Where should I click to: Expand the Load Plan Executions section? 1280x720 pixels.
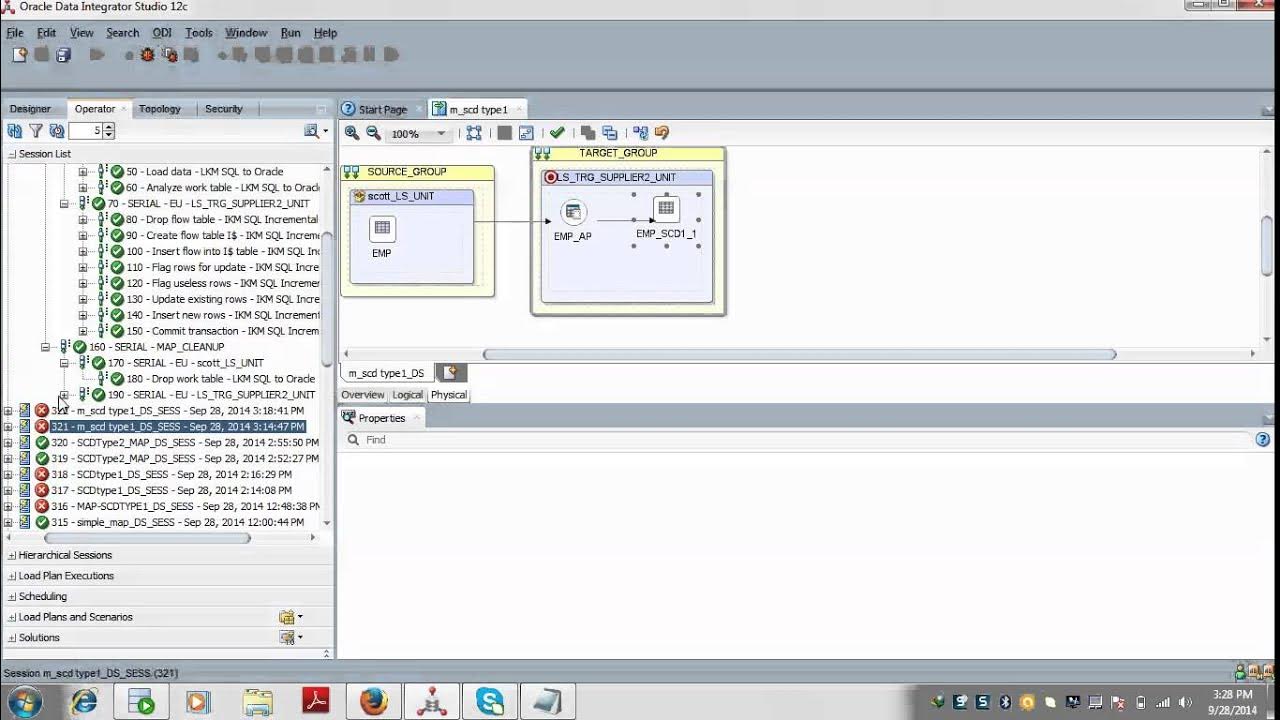pos(12,576)
